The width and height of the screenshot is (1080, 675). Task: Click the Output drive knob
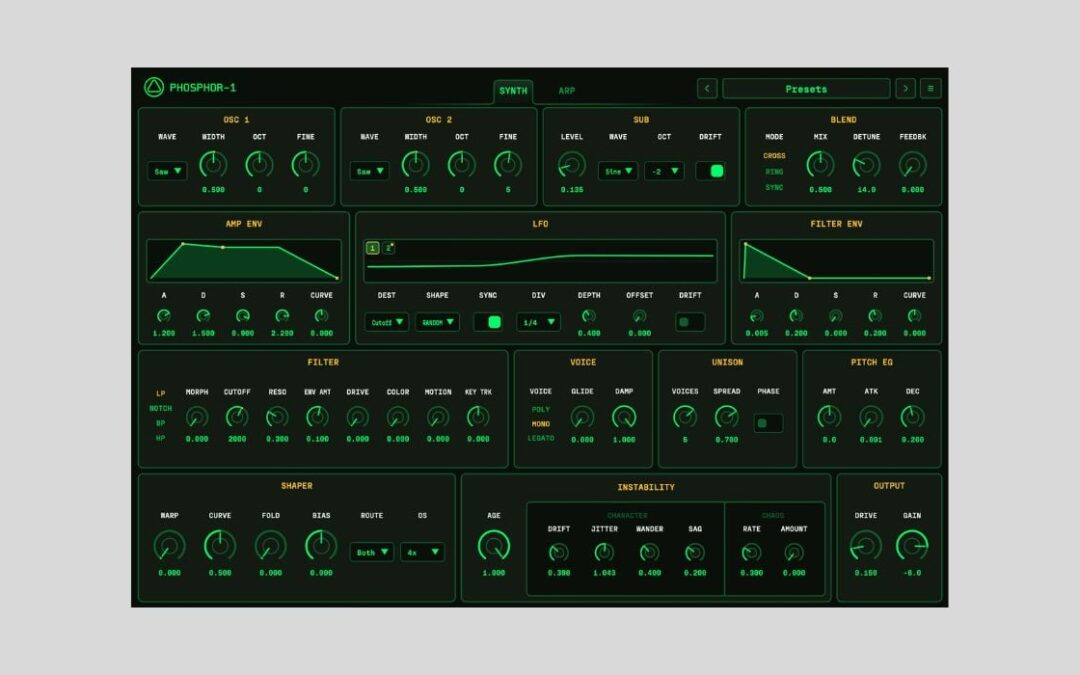866,546
